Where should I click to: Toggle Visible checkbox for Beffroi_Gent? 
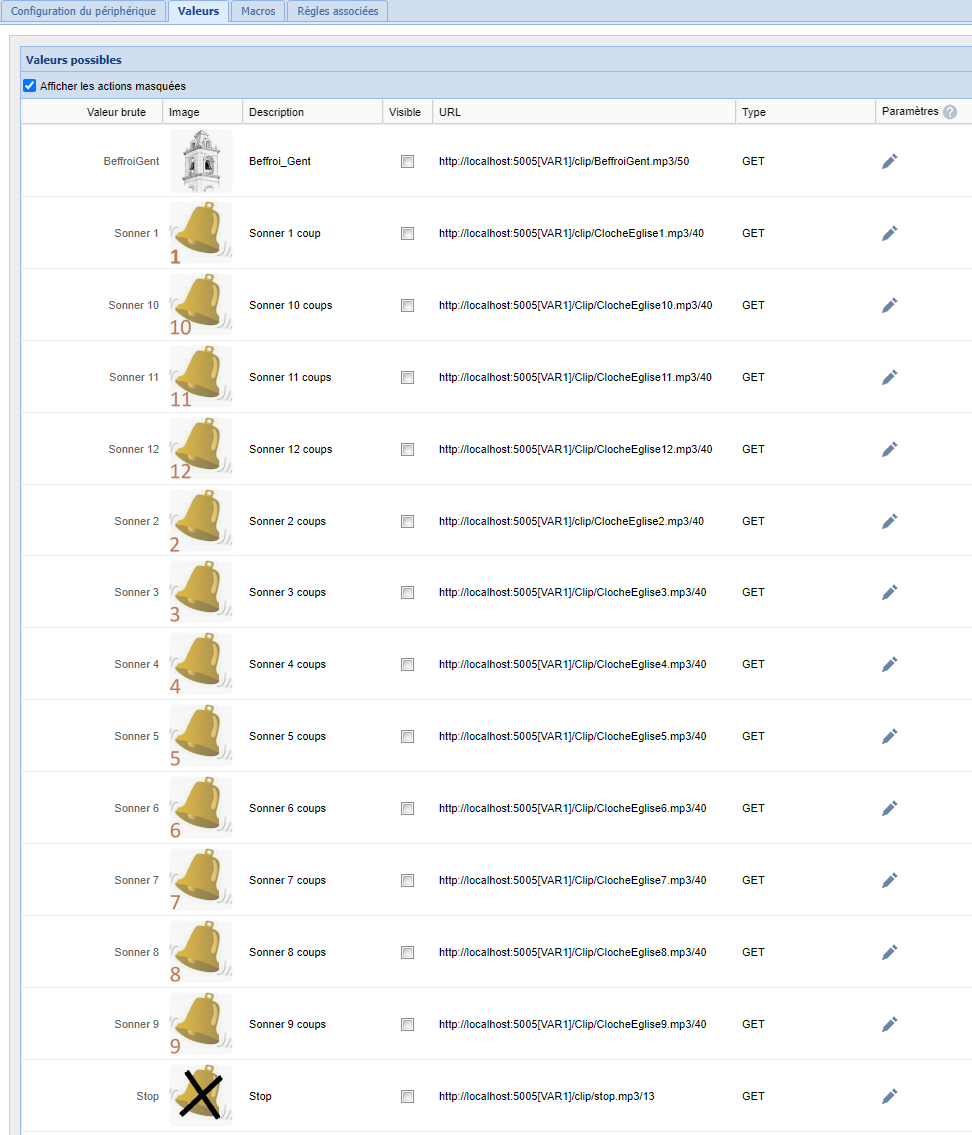[407, 161]
